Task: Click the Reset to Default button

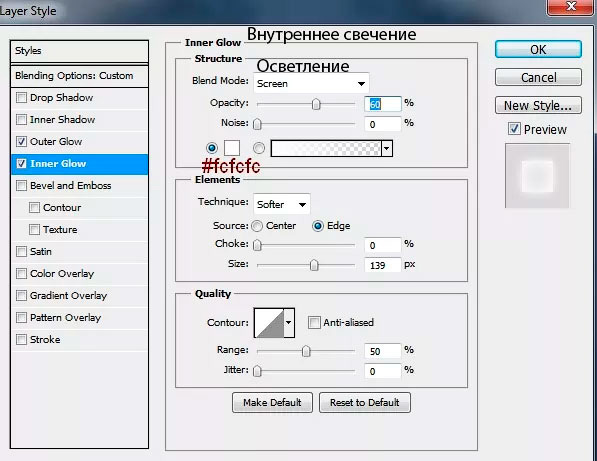Action: 364,402
